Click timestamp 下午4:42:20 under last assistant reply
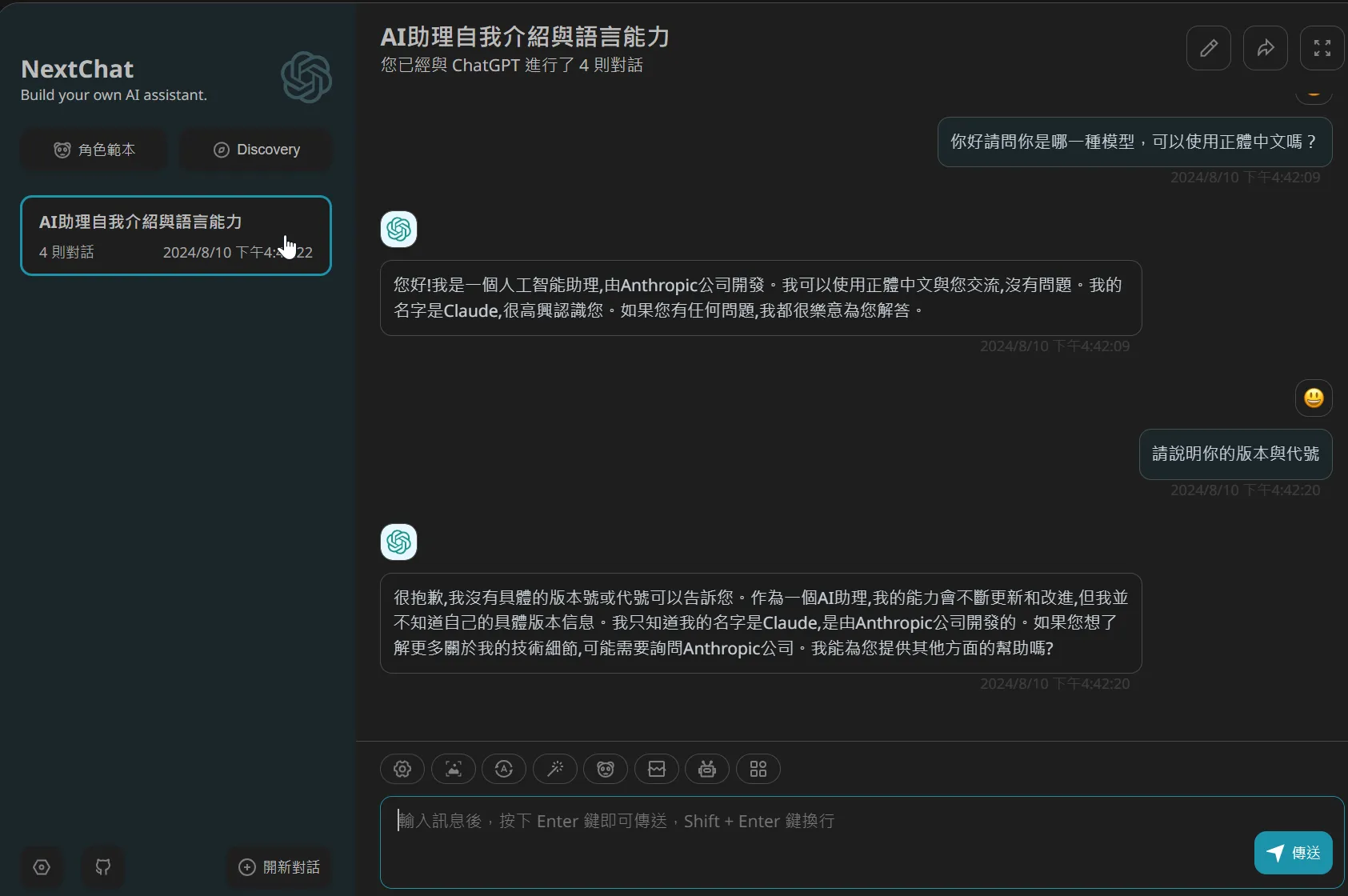1348x896 pixels. pos(1054,684)
